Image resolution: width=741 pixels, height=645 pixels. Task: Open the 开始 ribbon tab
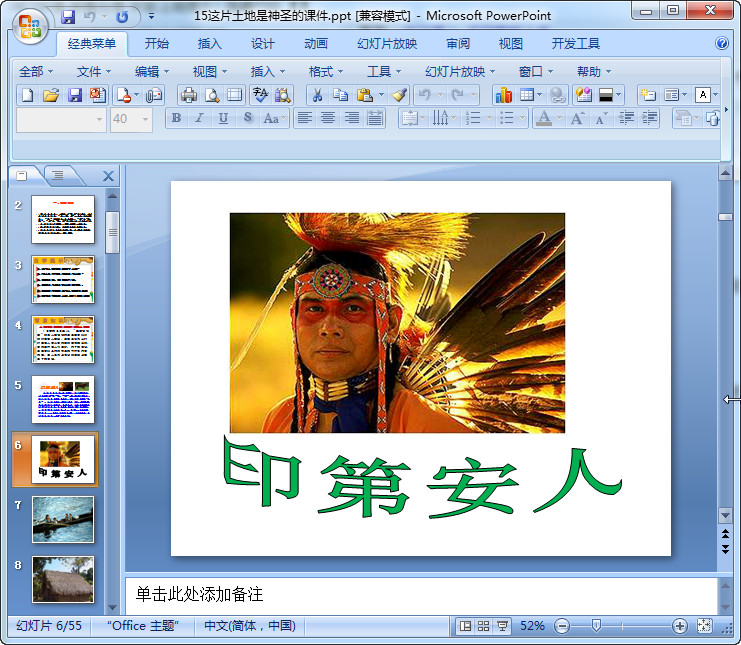point(156,44)
